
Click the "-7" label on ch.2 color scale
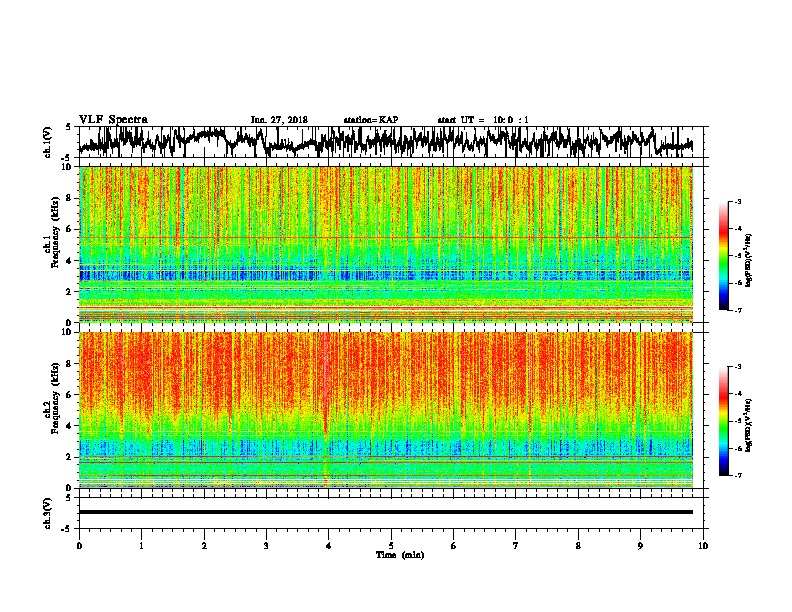click(x=738, y=475)
